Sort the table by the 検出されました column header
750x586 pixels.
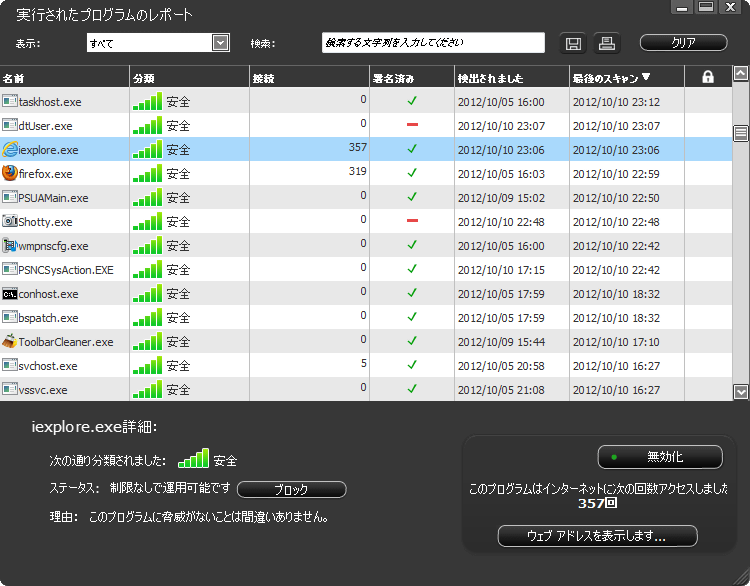512,78
